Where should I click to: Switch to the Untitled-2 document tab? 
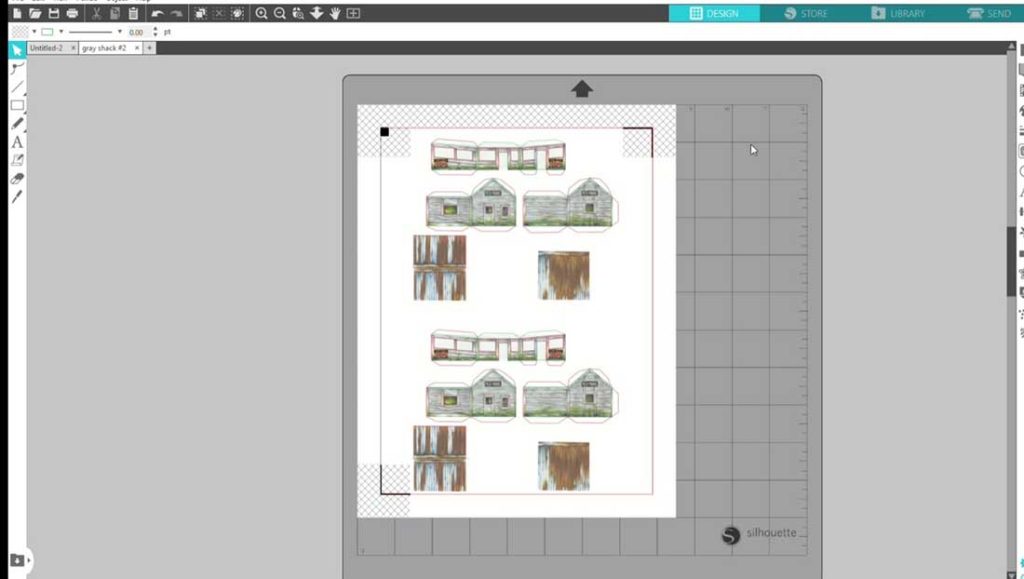pos(48,47)
